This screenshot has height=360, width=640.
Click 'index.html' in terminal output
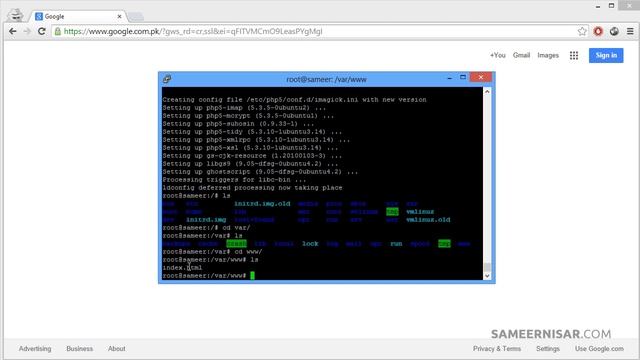(182, 268)
